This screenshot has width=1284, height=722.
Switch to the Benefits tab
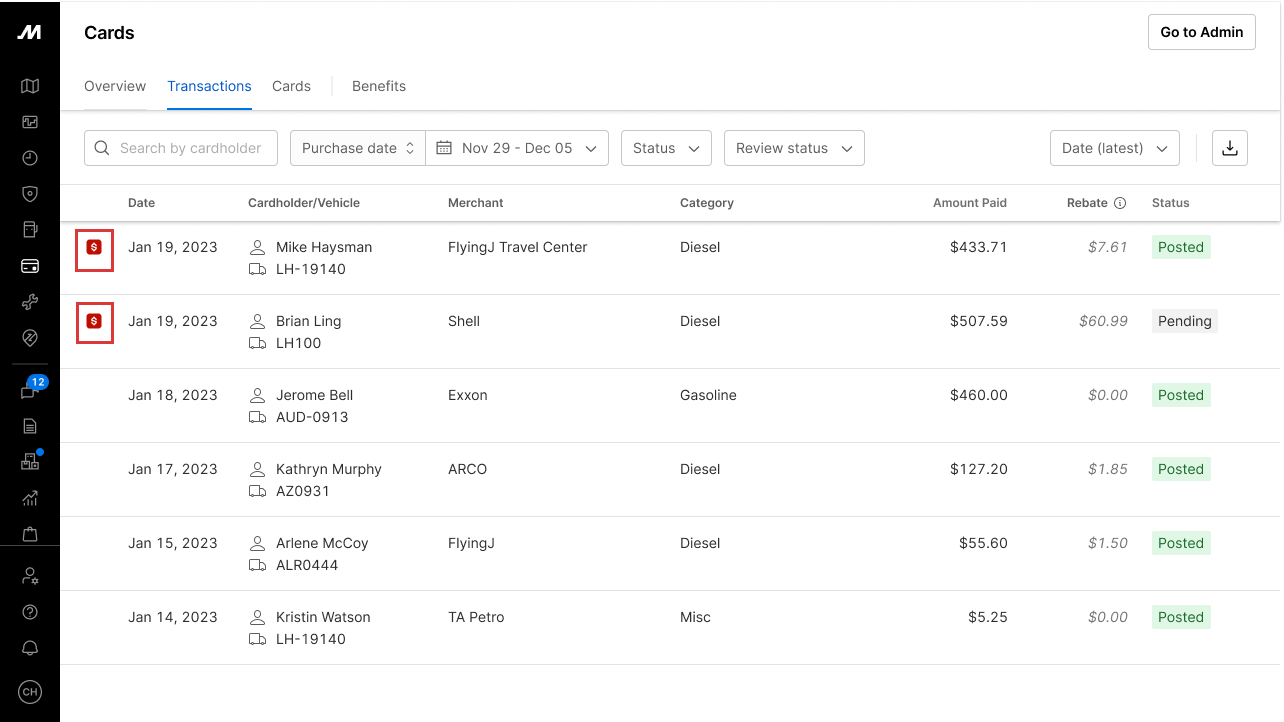pyautogui.click(x=379, y=86)
